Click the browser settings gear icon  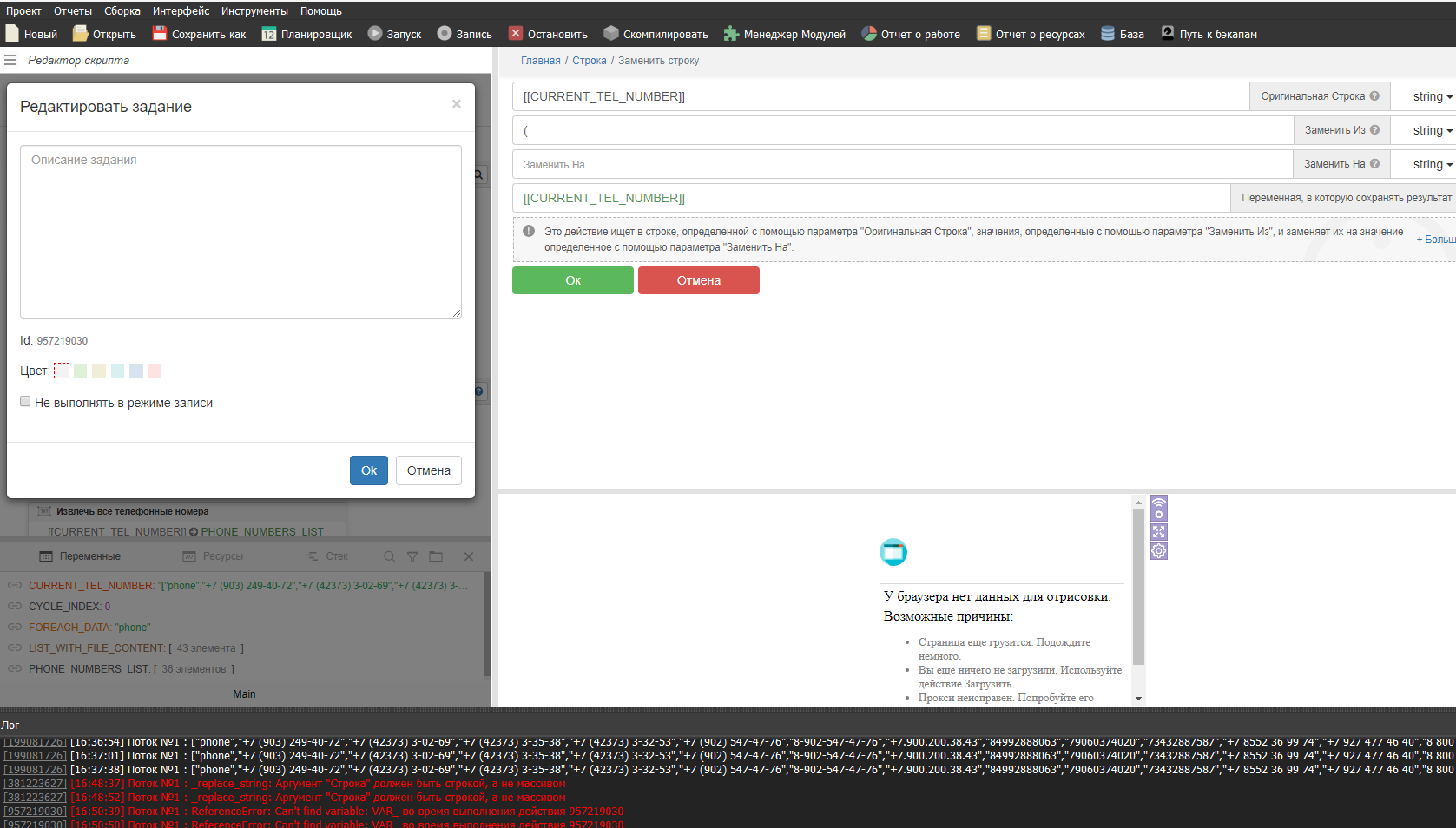click(1158, 551)
